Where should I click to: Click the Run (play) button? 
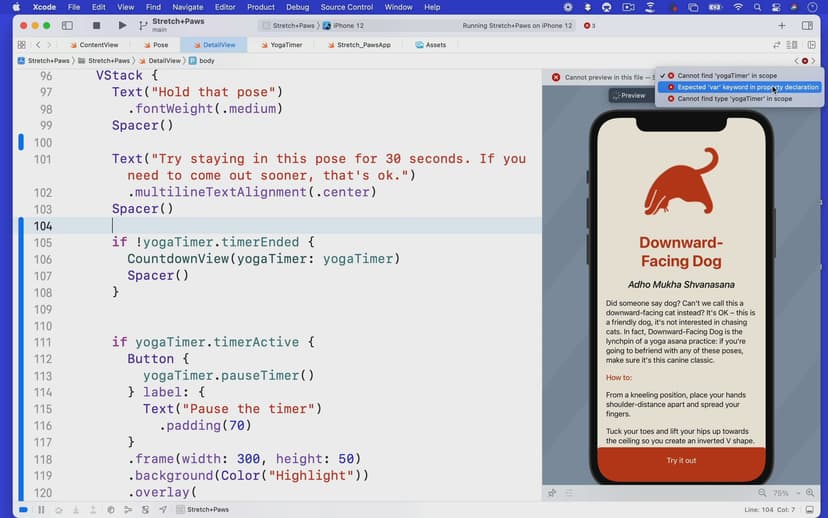pos(122,25)
